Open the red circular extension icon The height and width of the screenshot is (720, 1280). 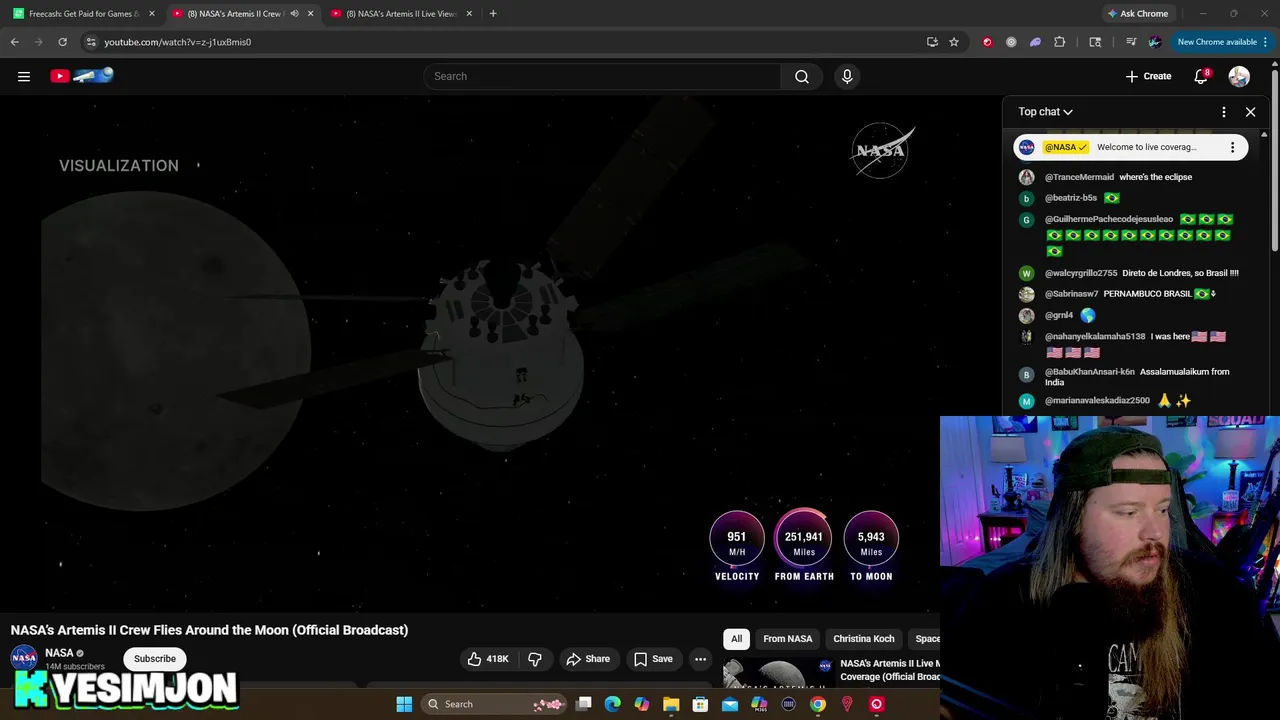click(x=988, y=42)
